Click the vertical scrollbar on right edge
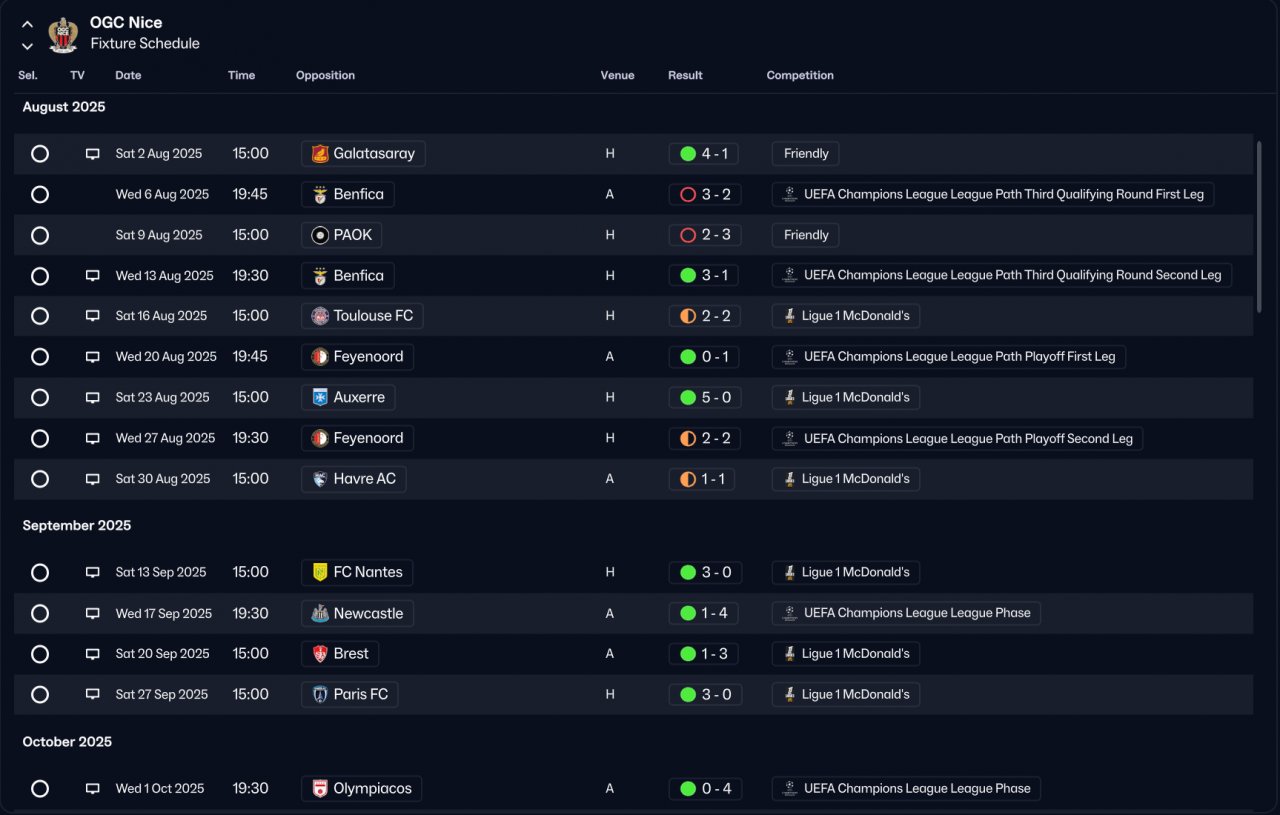1280x815 pixels. [1259, 226]
